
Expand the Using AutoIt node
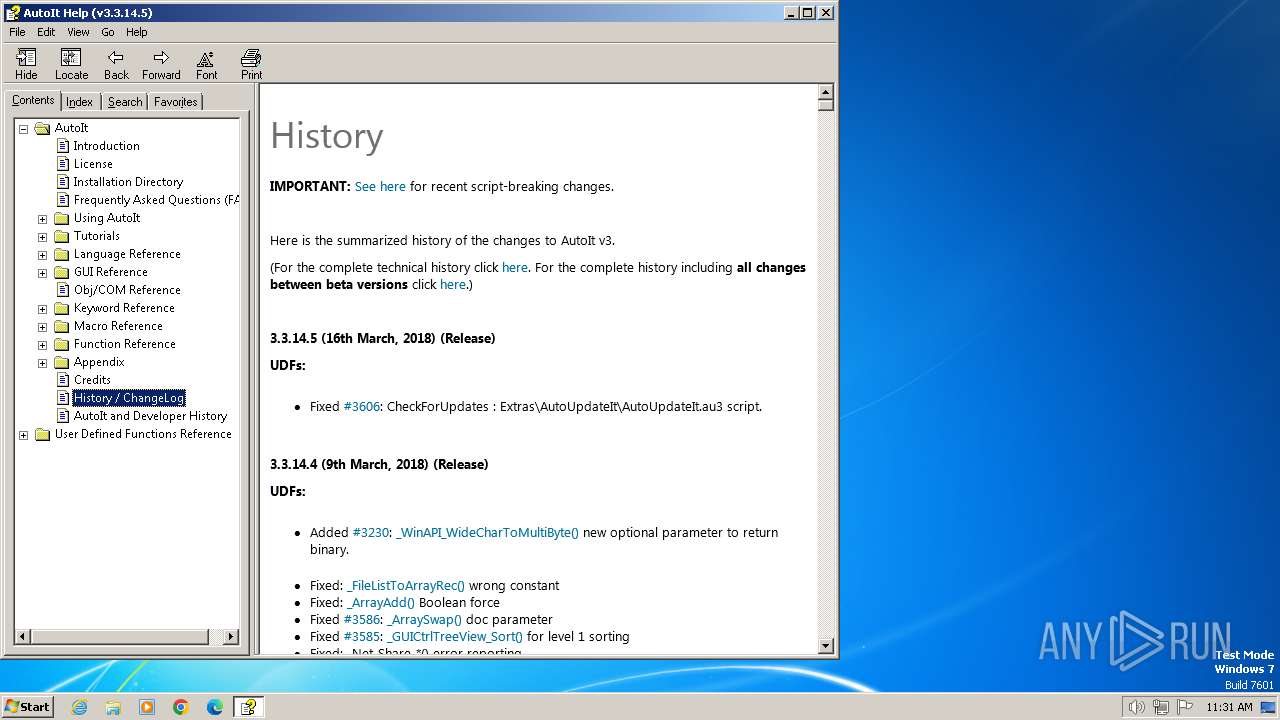(42, 219)
